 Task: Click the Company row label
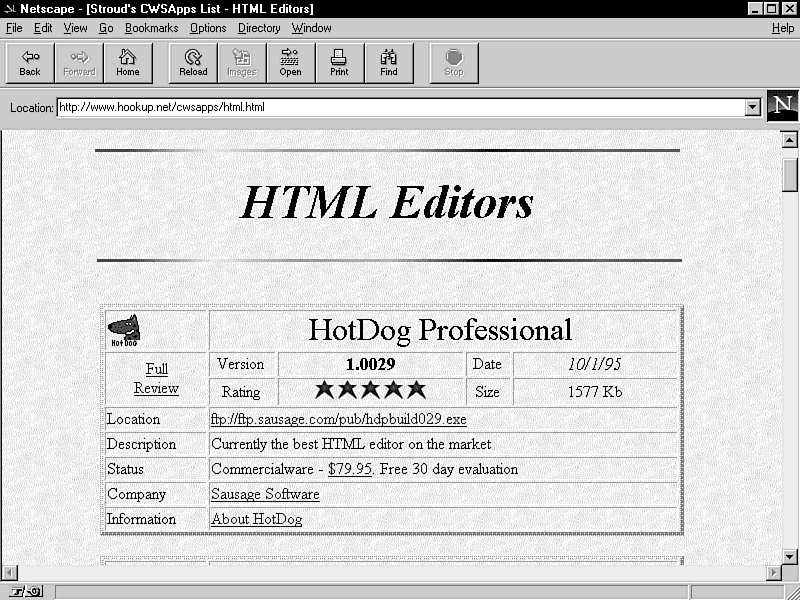[x=137, y=494]
